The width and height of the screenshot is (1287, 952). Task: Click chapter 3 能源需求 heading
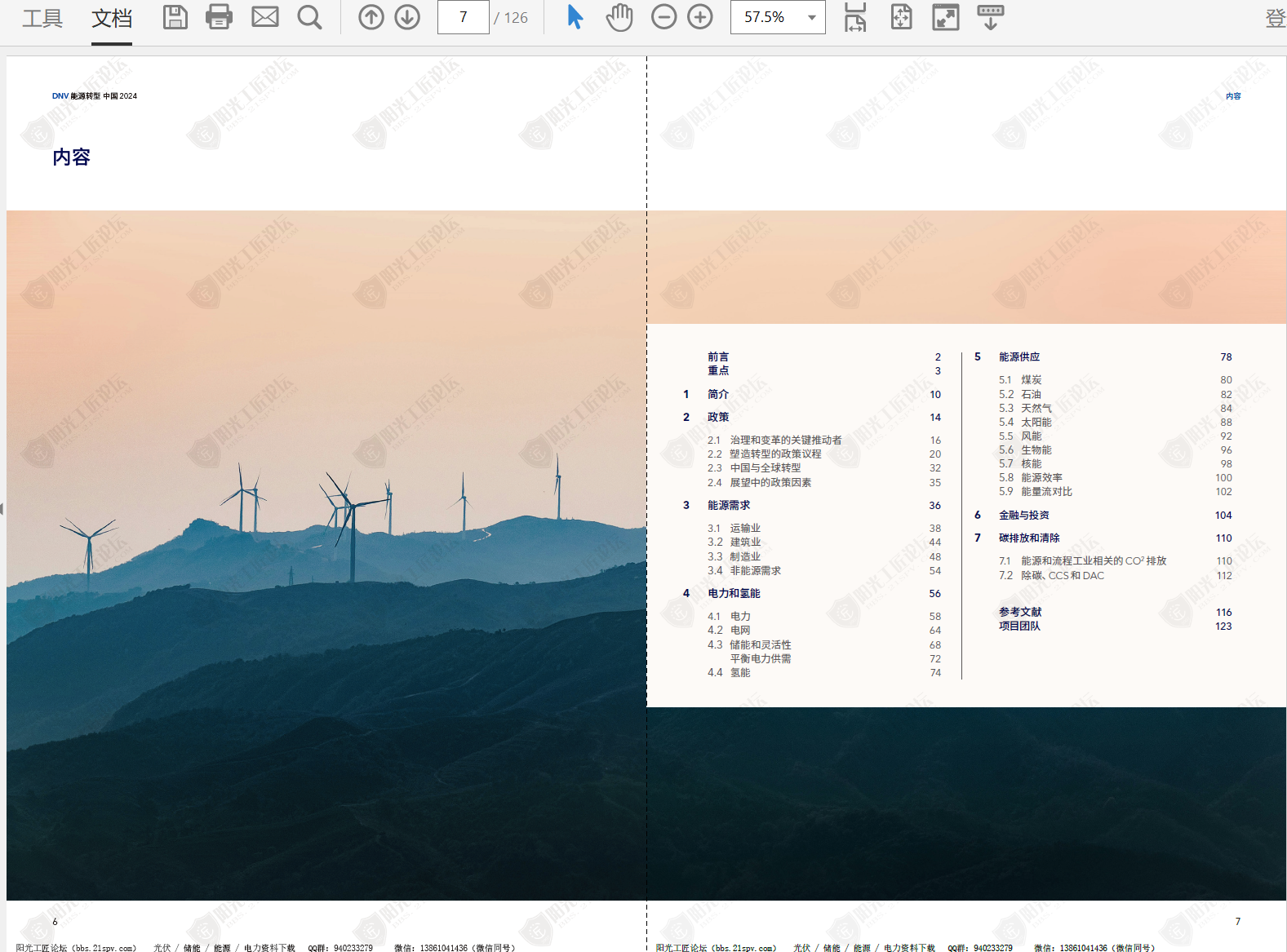(x=729, y=505)
